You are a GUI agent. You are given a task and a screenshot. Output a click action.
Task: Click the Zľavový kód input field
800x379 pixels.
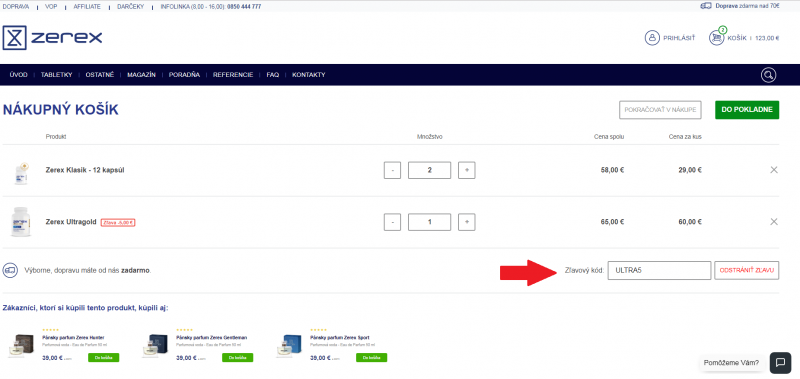click(659, 270)
